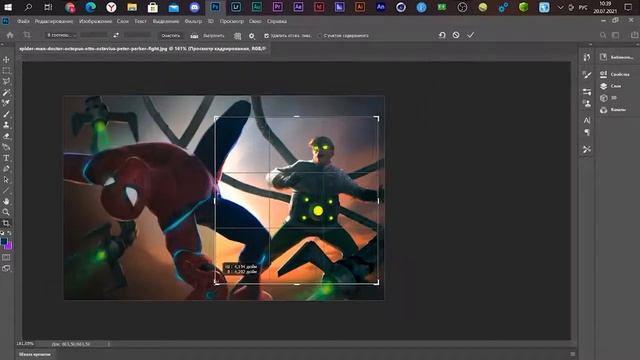Open the Слои menu

123,21
